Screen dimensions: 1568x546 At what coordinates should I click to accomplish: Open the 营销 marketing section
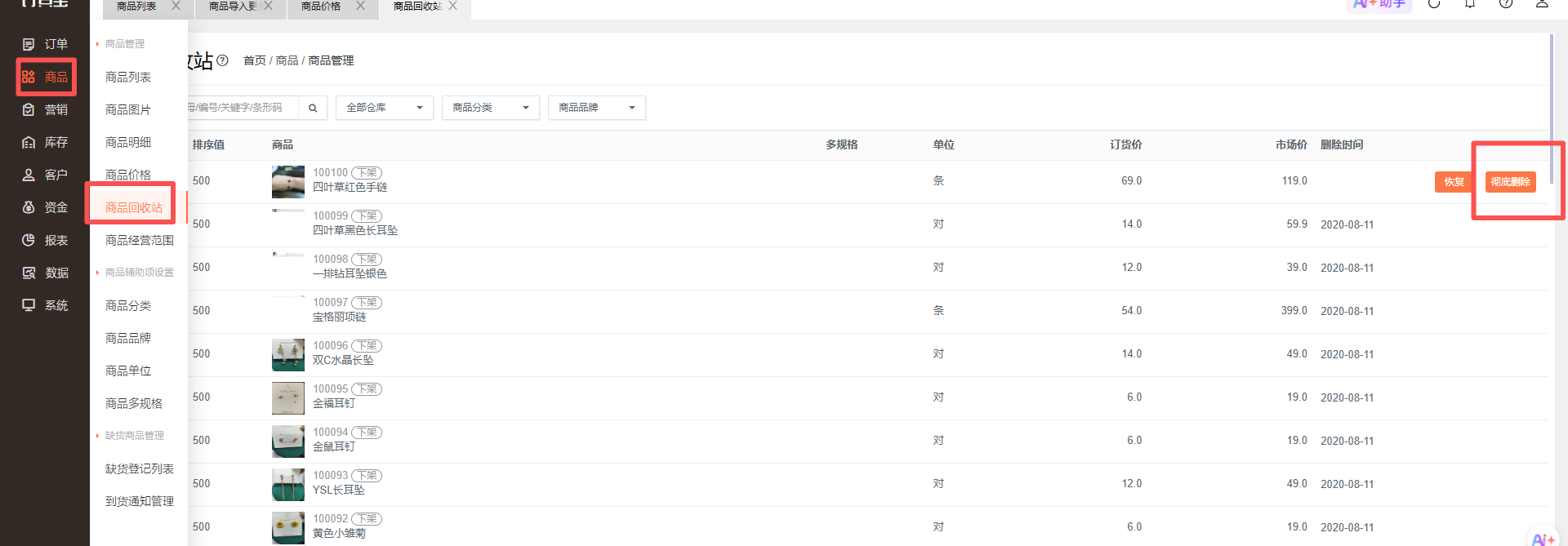point(45,109)
